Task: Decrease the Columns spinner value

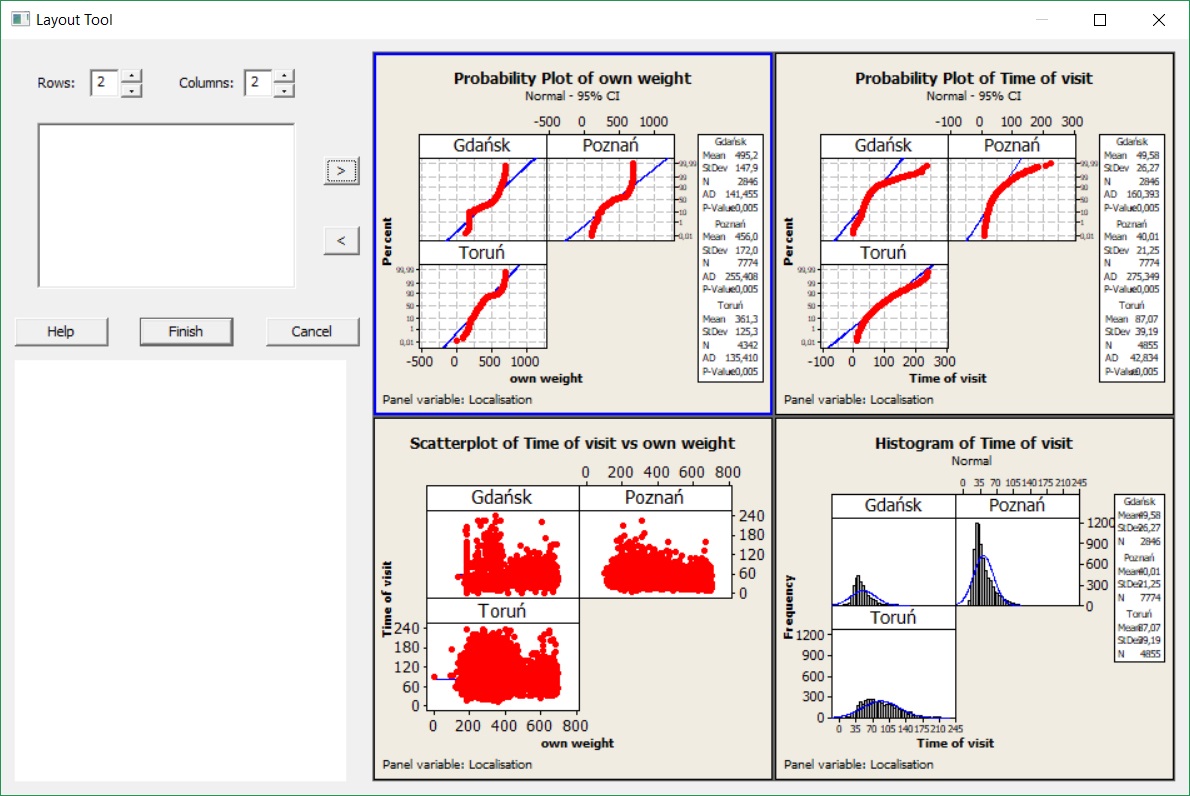Action: click(284, 90)
